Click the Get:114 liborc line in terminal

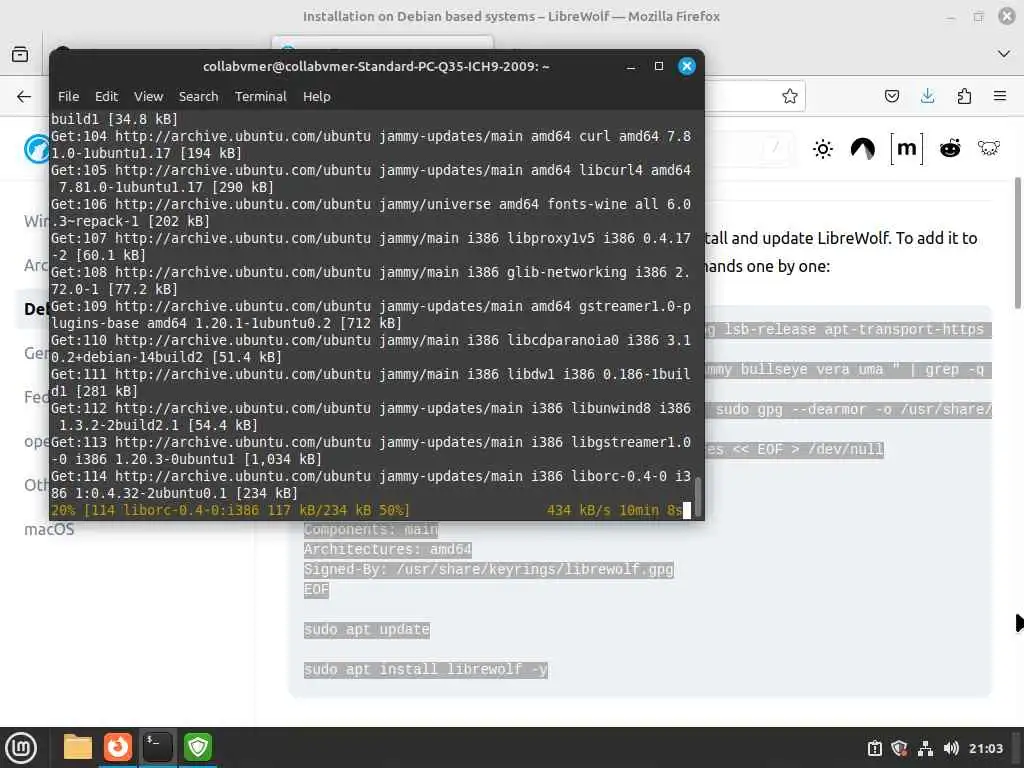pos(370,485)
